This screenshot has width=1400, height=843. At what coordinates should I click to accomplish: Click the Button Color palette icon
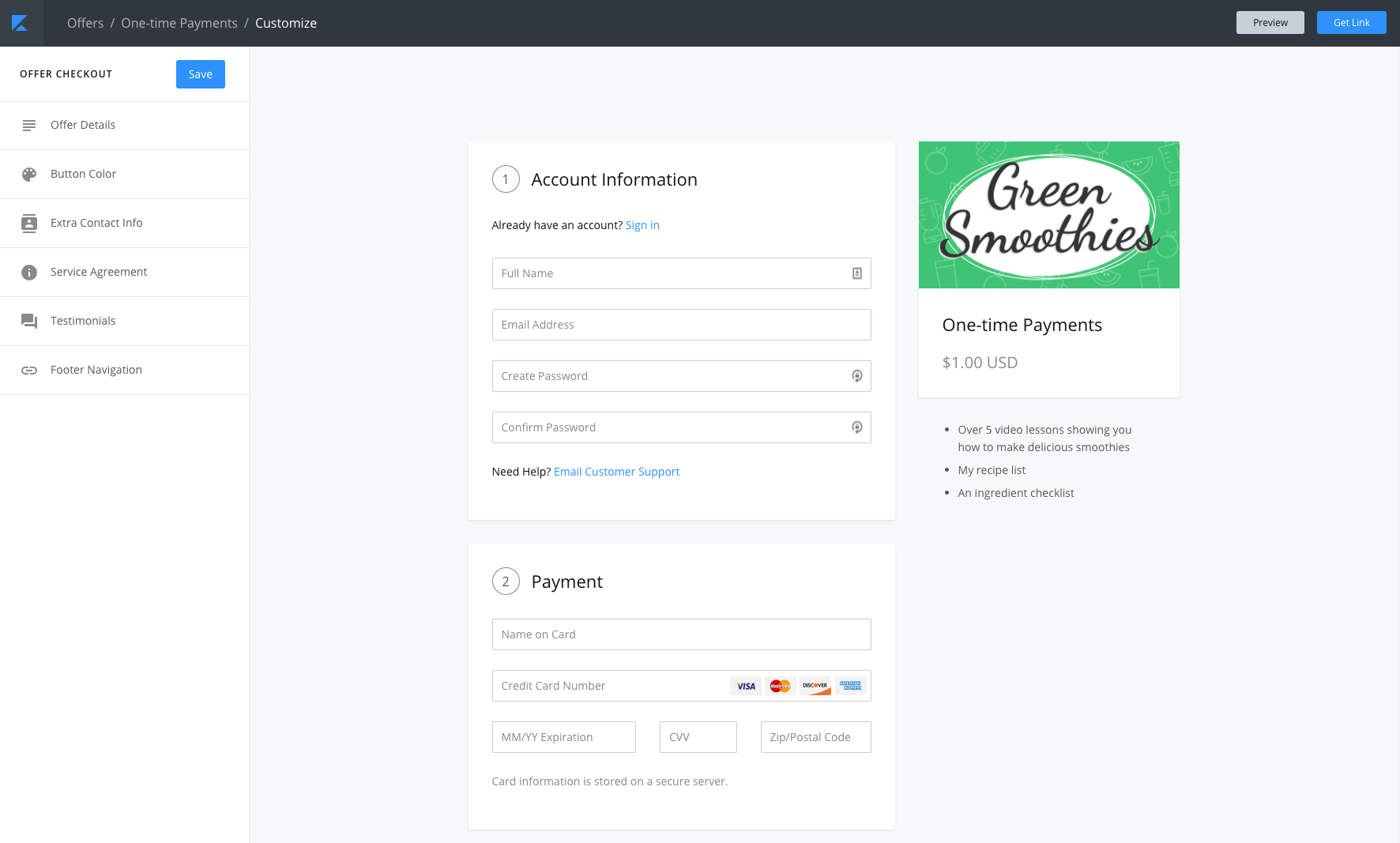point(29,174)
